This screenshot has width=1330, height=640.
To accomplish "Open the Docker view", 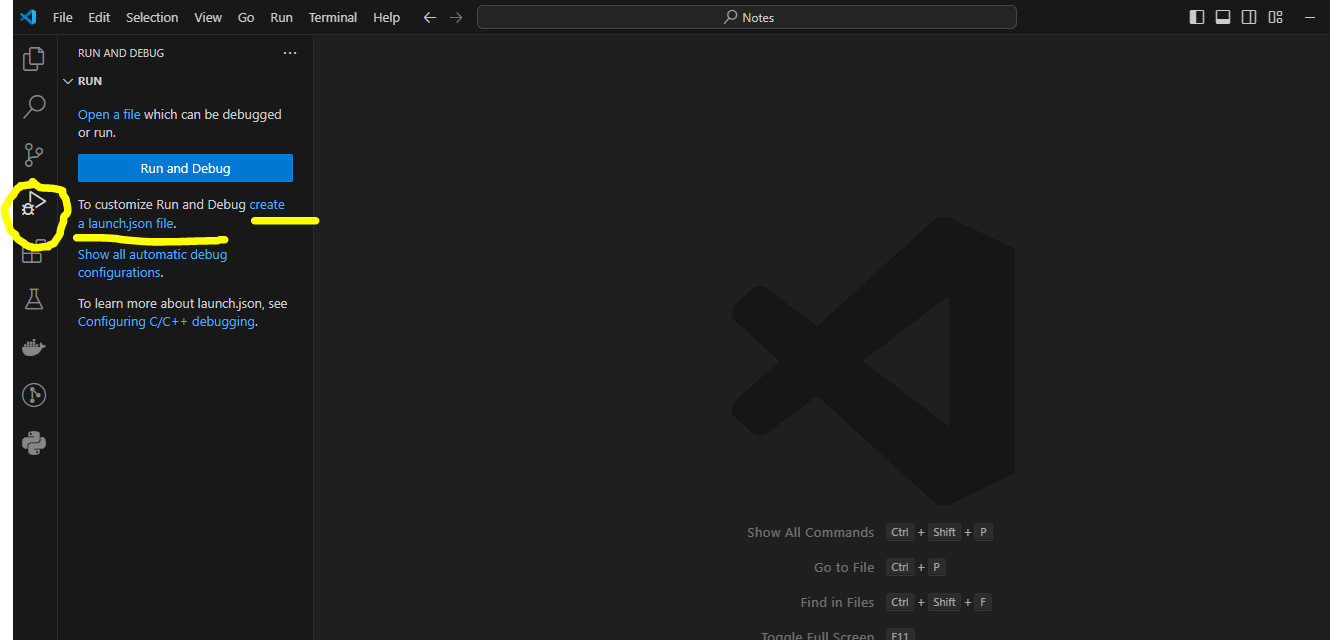I will click(x=34, y=347).
